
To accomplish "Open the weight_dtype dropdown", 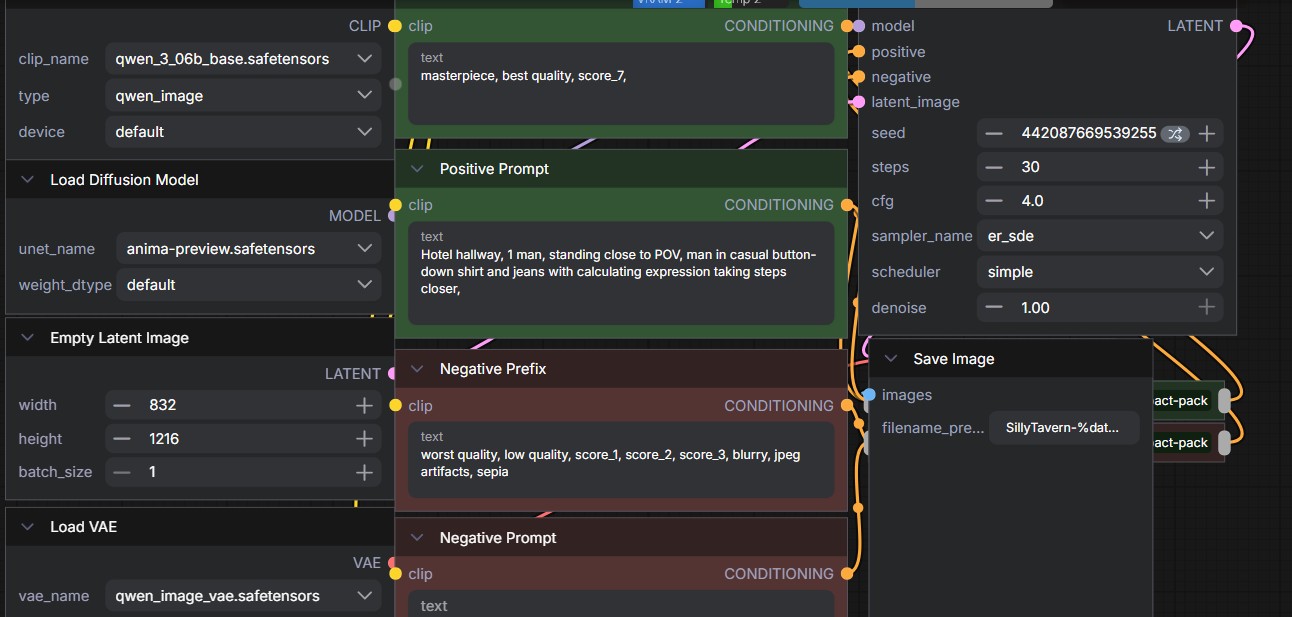I will [248, 285].
